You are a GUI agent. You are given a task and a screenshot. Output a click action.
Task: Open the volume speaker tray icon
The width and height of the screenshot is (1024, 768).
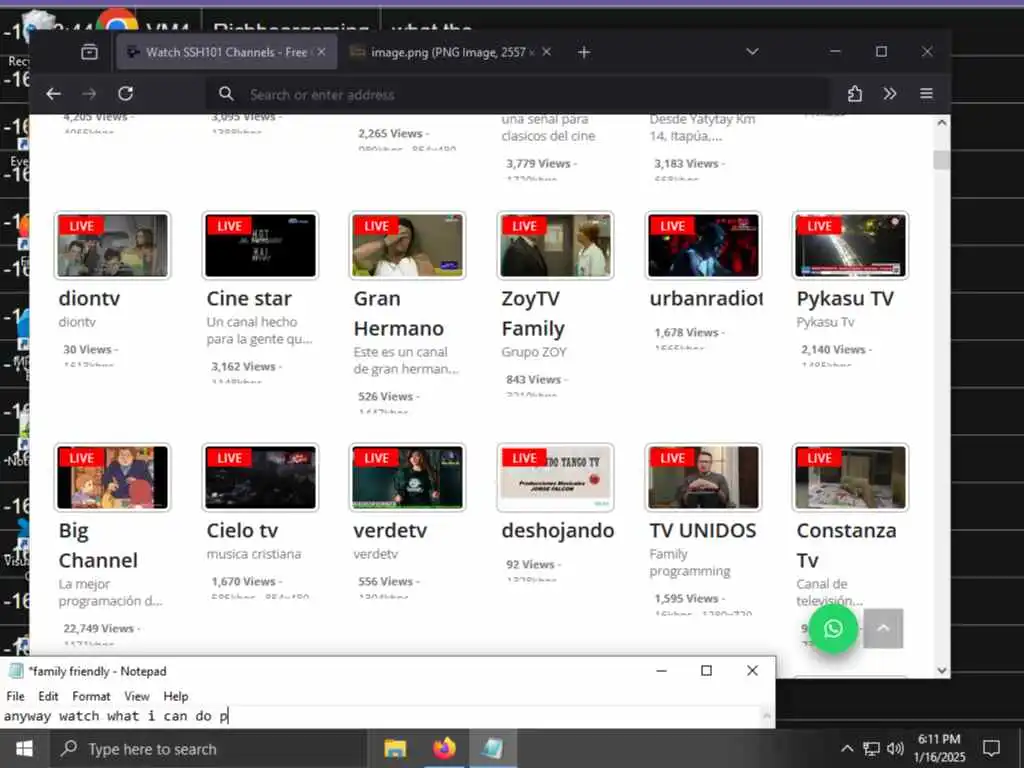(x=895, y=748)
